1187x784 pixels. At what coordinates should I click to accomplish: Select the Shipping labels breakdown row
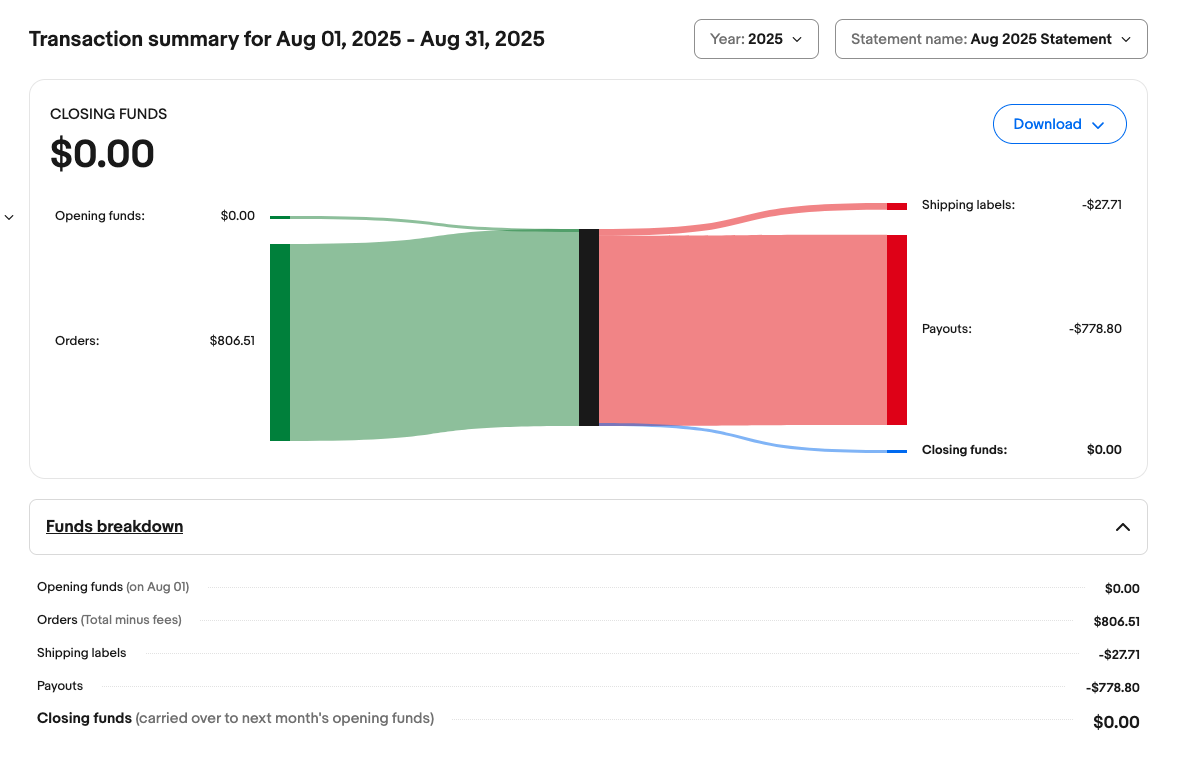(x=82, y=653)
